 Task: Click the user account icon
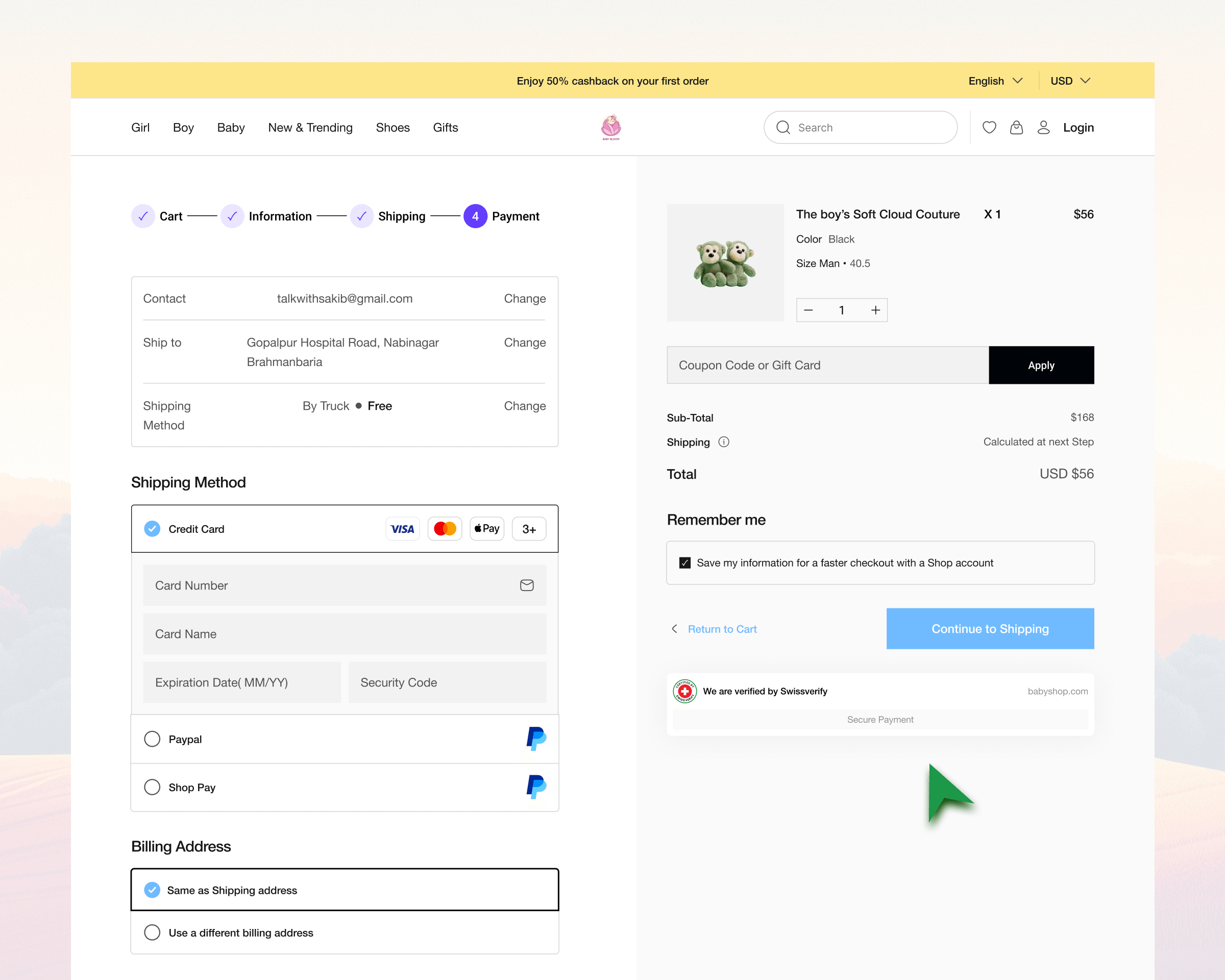1043,127
